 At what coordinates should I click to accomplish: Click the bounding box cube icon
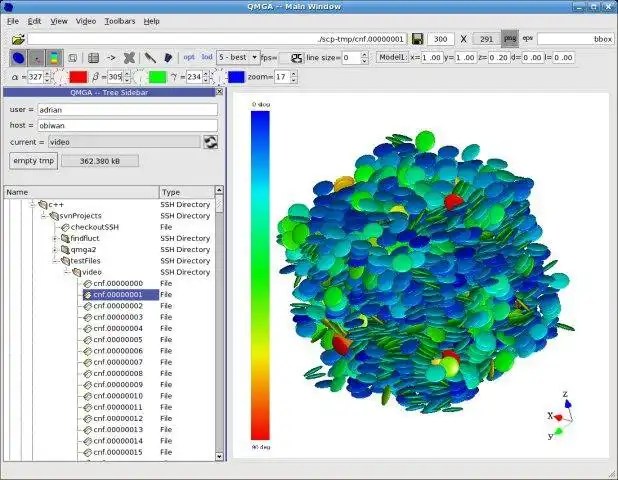point(73,58)
